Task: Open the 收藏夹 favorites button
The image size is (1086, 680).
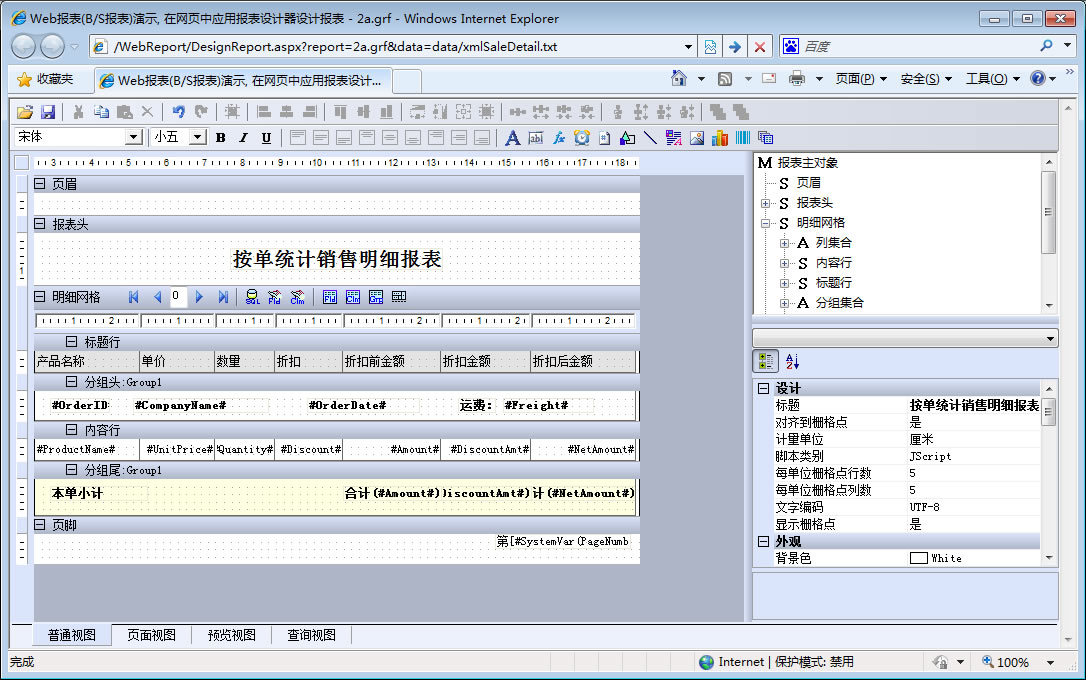Action: click(x=46, y=79)
